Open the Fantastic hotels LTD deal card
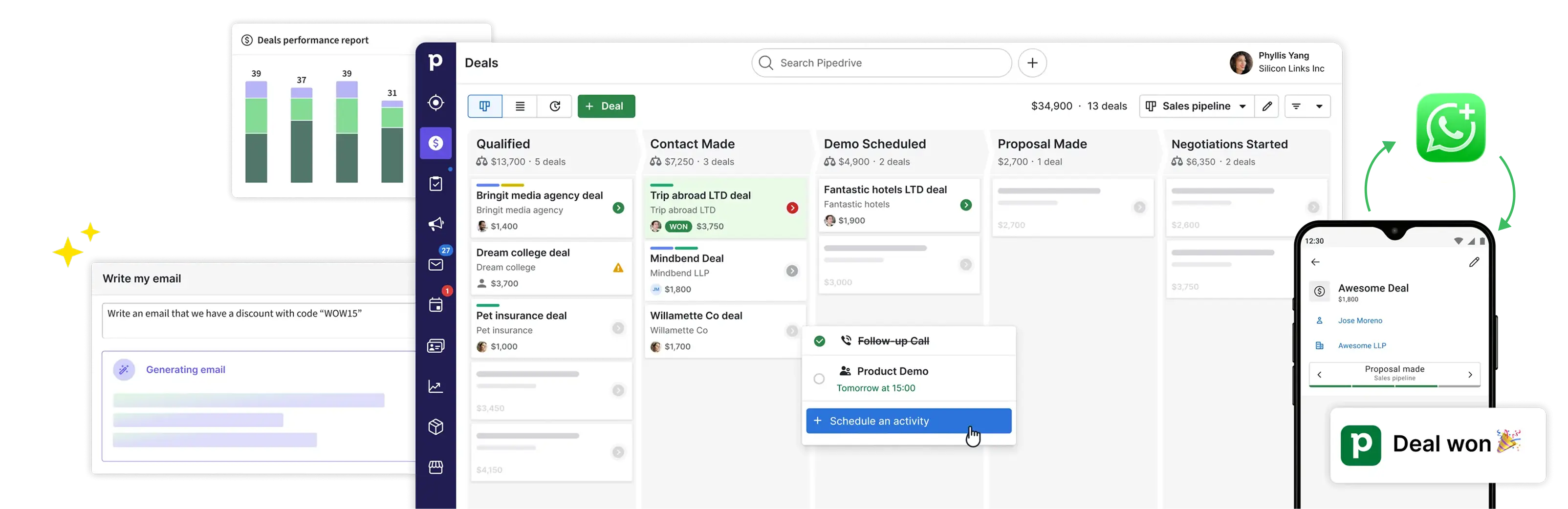1568x509 pixels. click(898, 205)
